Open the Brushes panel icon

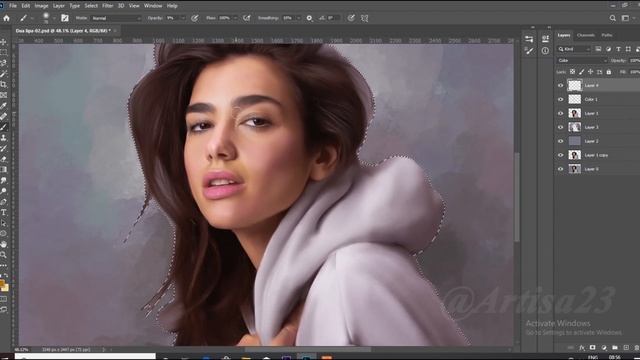point(529,51)
